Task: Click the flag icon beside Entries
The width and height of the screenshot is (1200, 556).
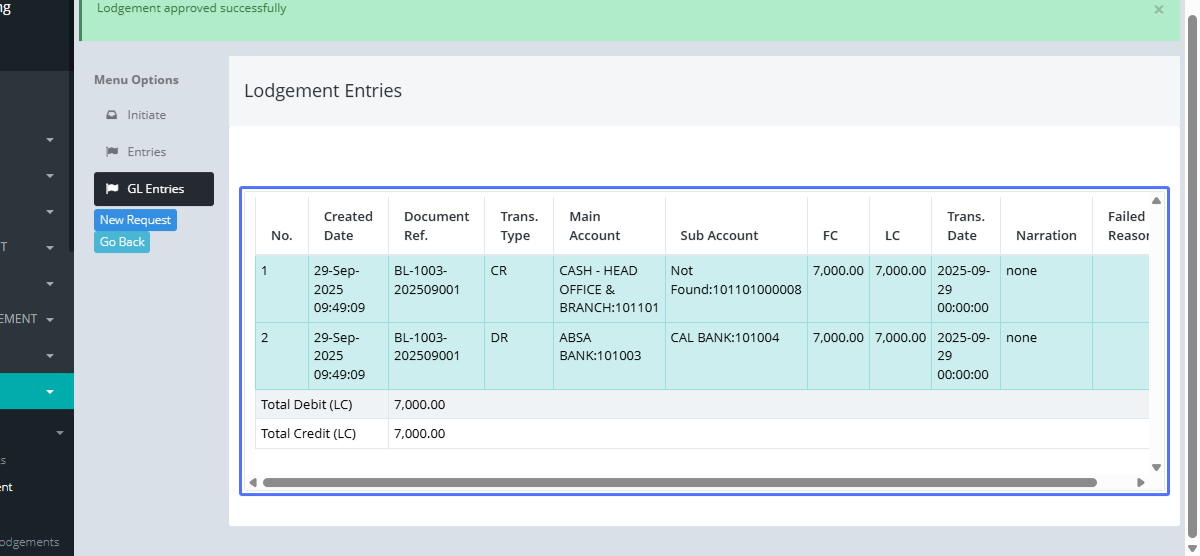Action: [x=112, y=152]
